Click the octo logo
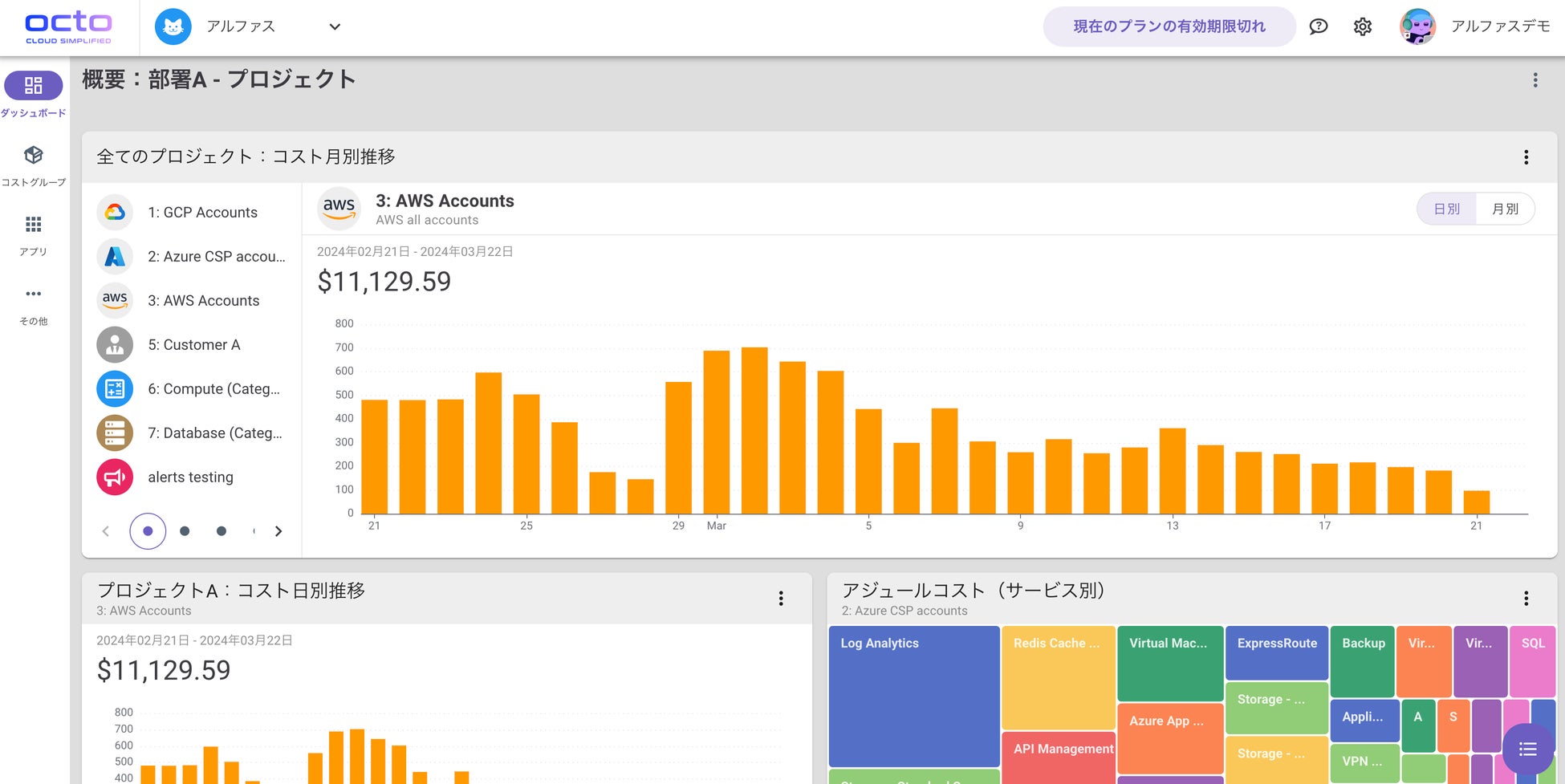This screenshot has height=784, width=1565. (68, 26)
